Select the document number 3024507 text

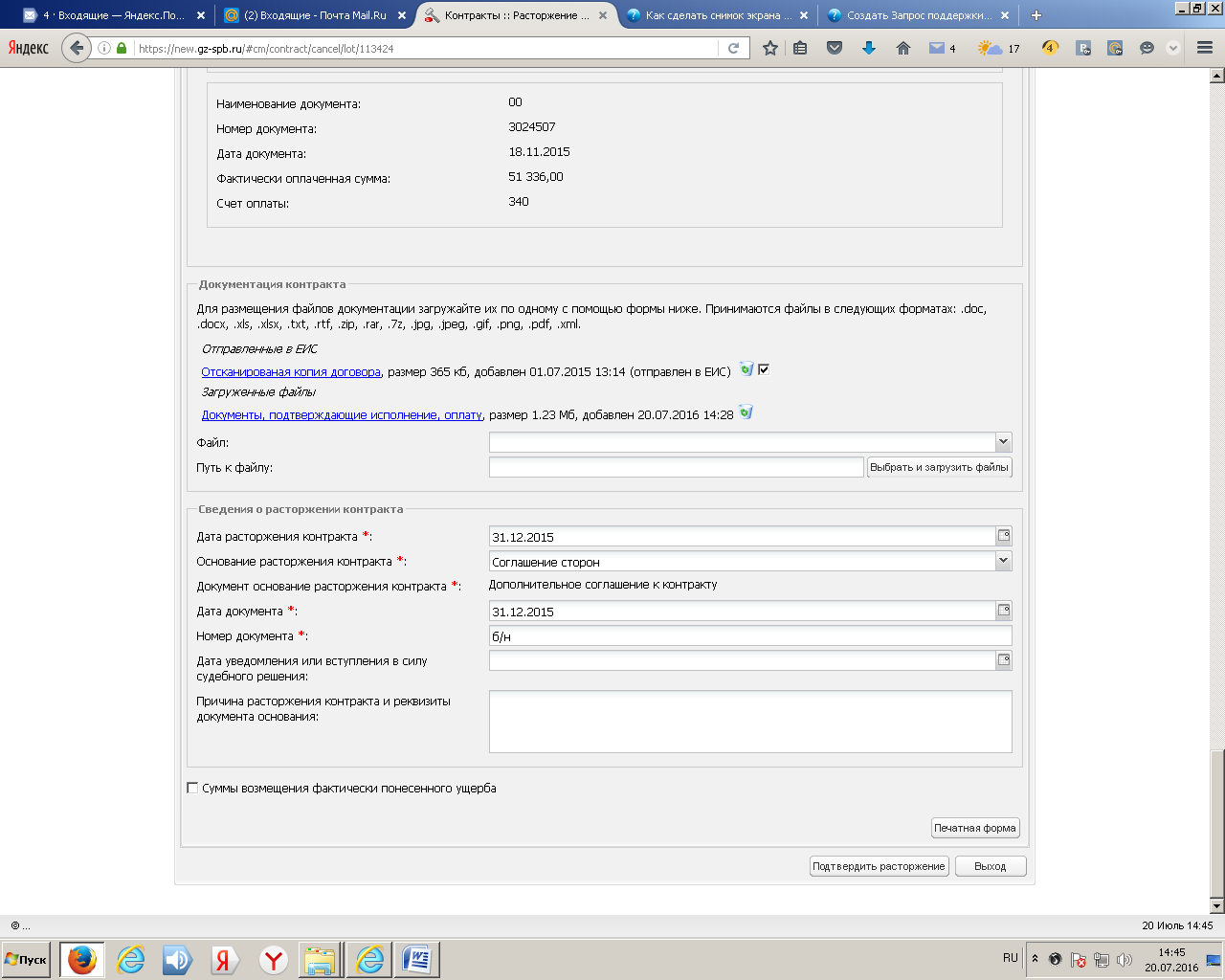click(532, 126)
